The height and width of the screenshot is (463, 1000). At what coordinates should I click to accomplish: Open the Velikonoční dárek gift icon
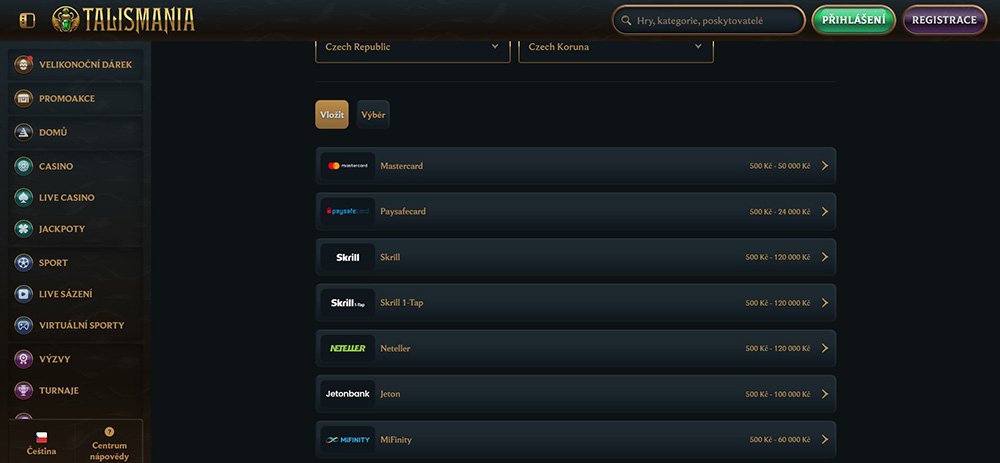point(24,65)
